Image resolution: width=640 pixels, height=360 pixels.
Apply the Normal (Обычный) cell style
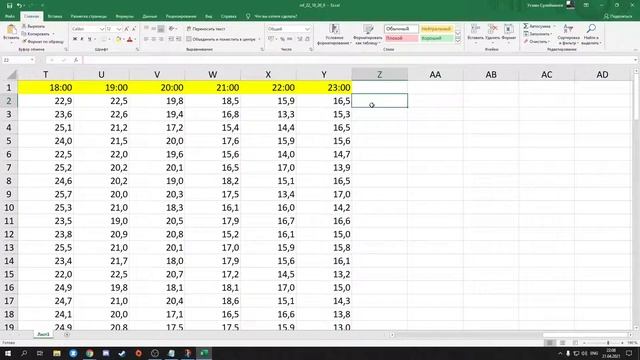pos(401,29)
